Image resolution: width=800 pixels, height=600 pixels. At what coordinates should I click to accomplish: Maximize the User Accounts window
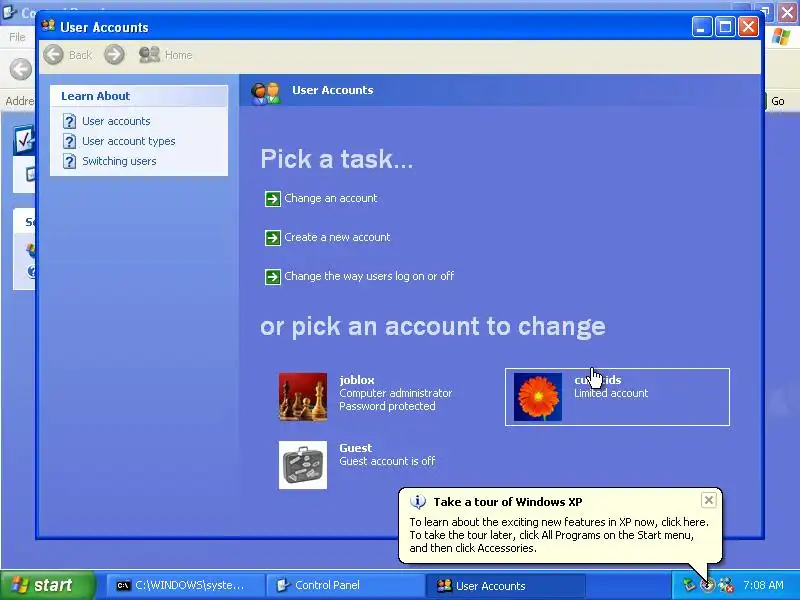(x=725, y=27)
